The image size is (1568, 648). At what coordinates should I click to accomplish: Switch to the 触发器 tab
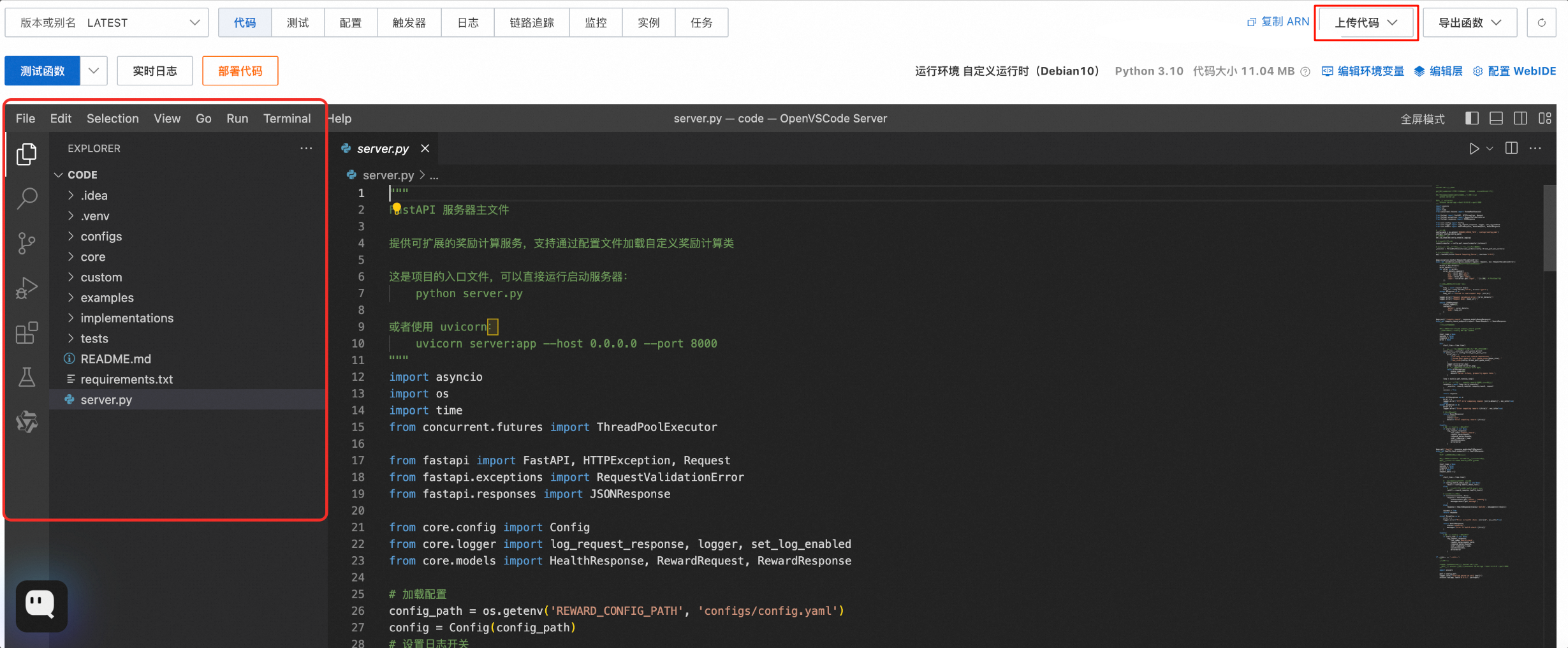[409, 23]
